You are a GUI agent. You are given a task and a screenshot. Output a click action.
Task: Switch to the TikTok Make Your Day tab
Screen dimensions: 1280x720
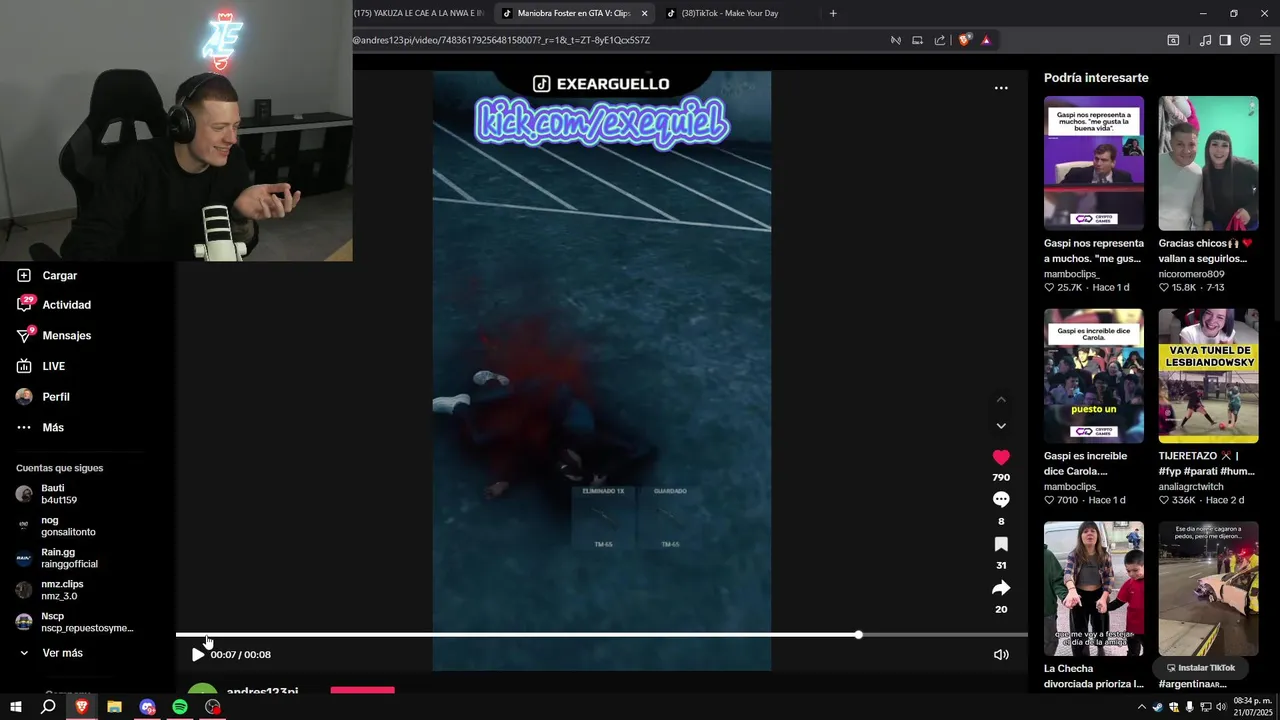[730, 13]
